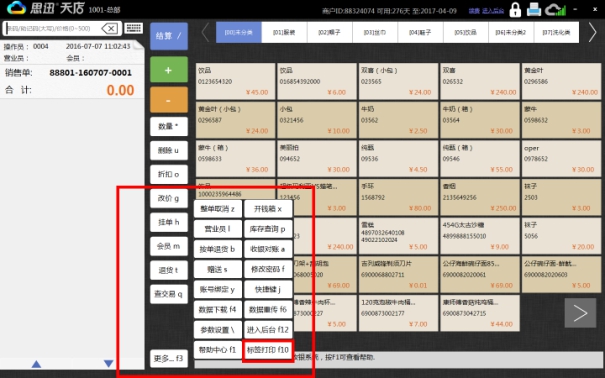This screenshot has width=605, height=378.
Task: Click the orange minus quantity button
Action: [169, 100]
